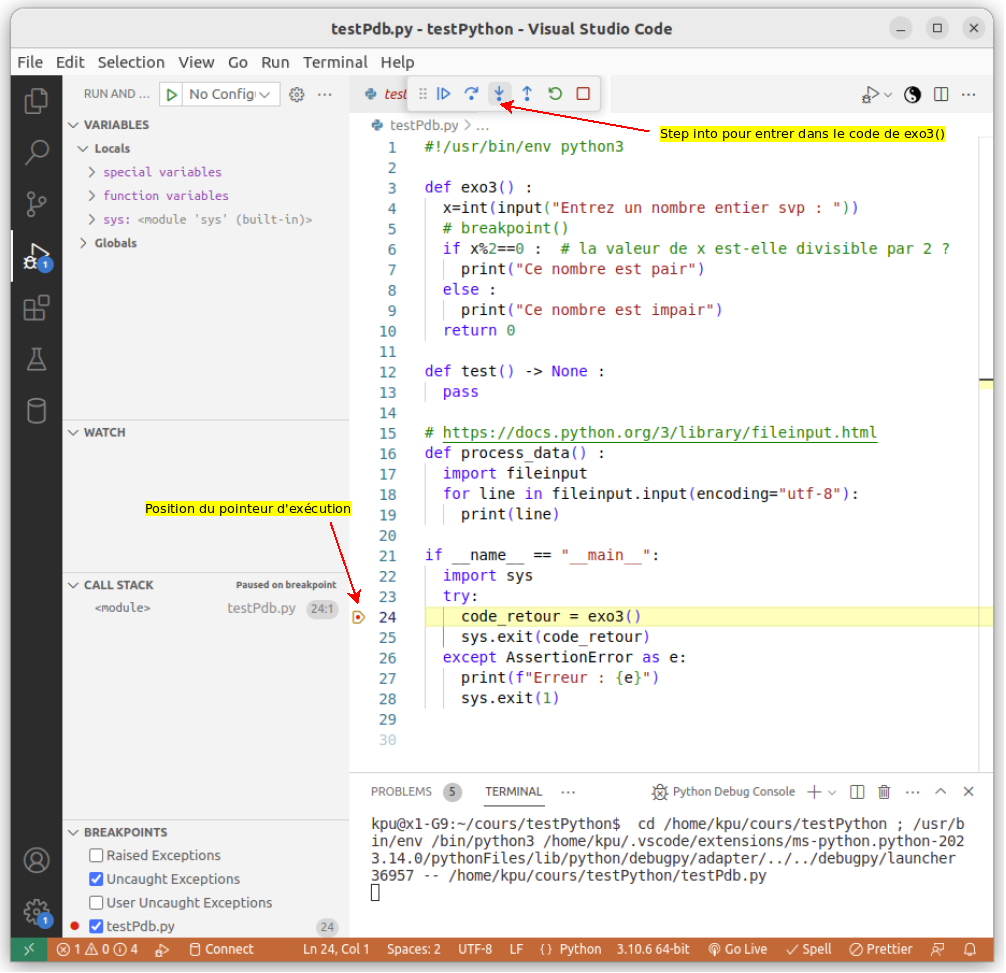
Task: Open editor more actions ellipsis
Action: [969, 94]
